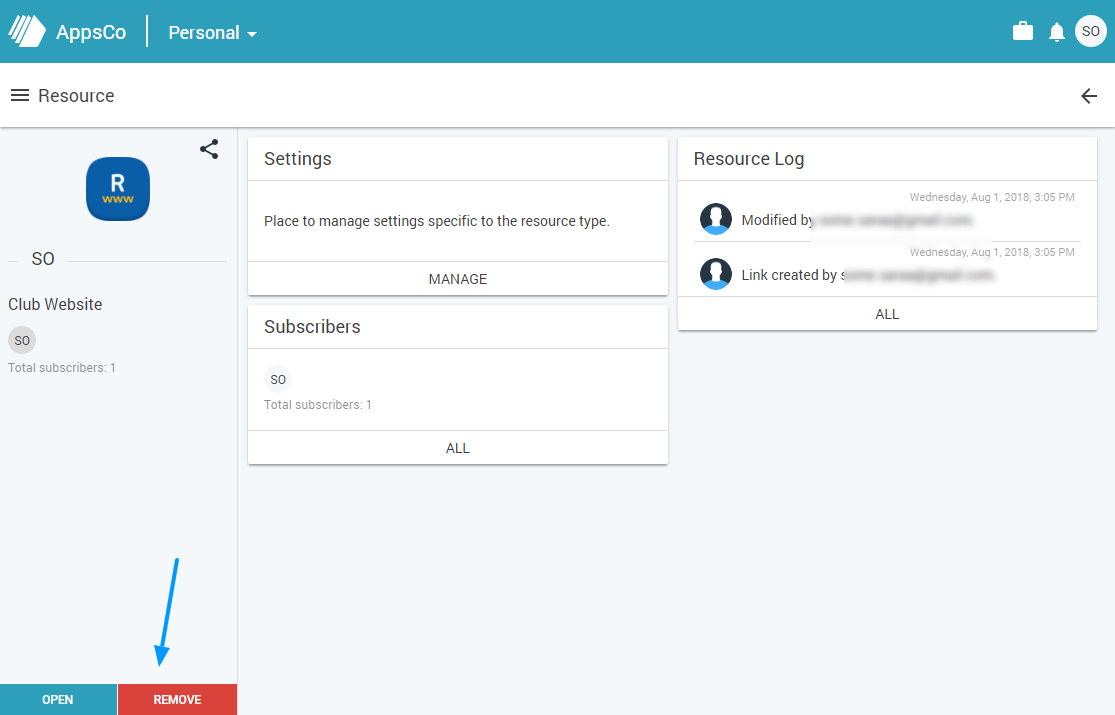
Task: Click the OPEN button
Action: point(58,699)
